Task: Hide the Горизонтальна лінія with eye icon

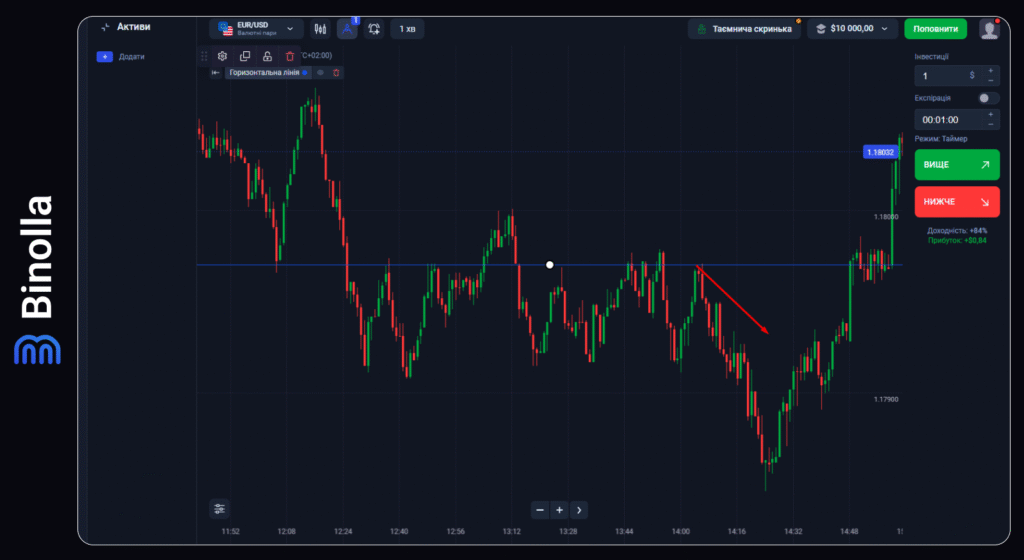Action: tap(321, 72)
